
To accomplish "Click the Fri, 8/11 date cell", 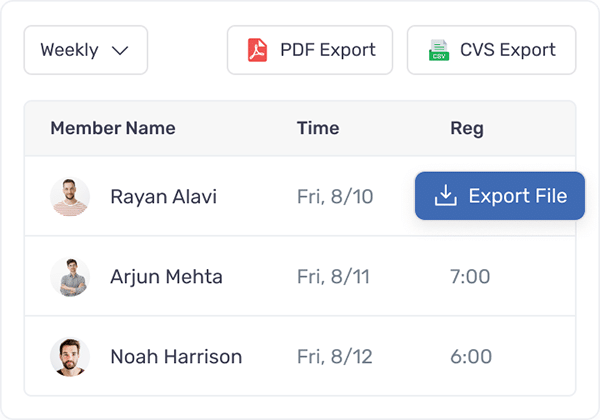I will [x=333, y=277].
